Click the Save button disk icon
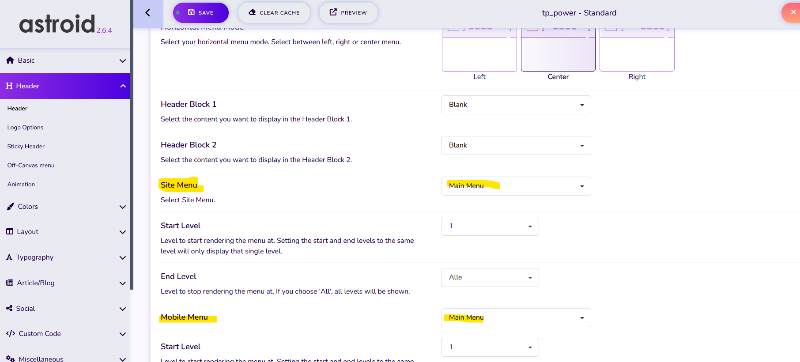The image size is (800, 362). (x=191, y=12)
